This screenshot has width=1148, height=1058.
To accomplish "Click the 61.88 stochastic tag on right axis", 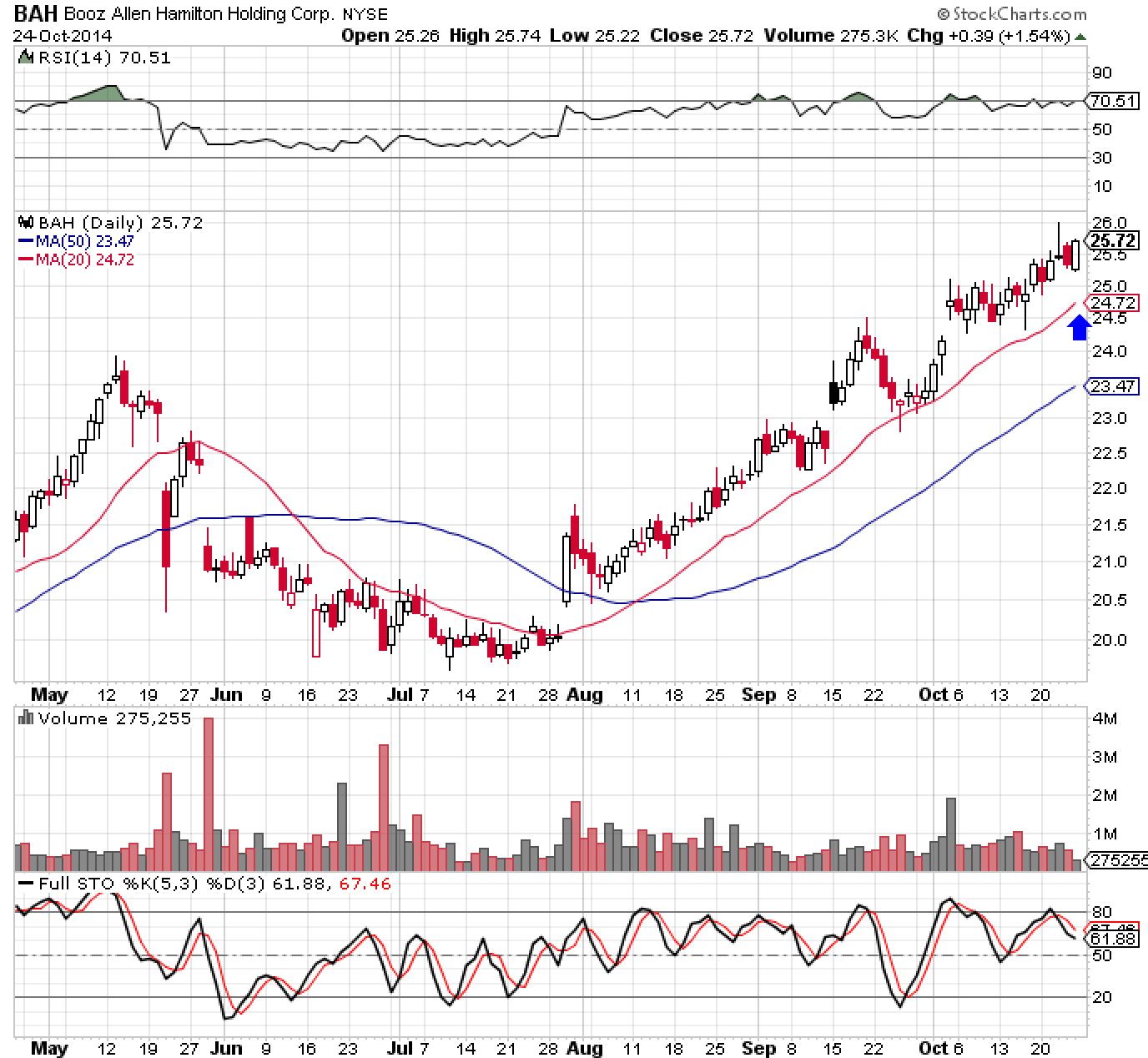I will coord(1113,938).
